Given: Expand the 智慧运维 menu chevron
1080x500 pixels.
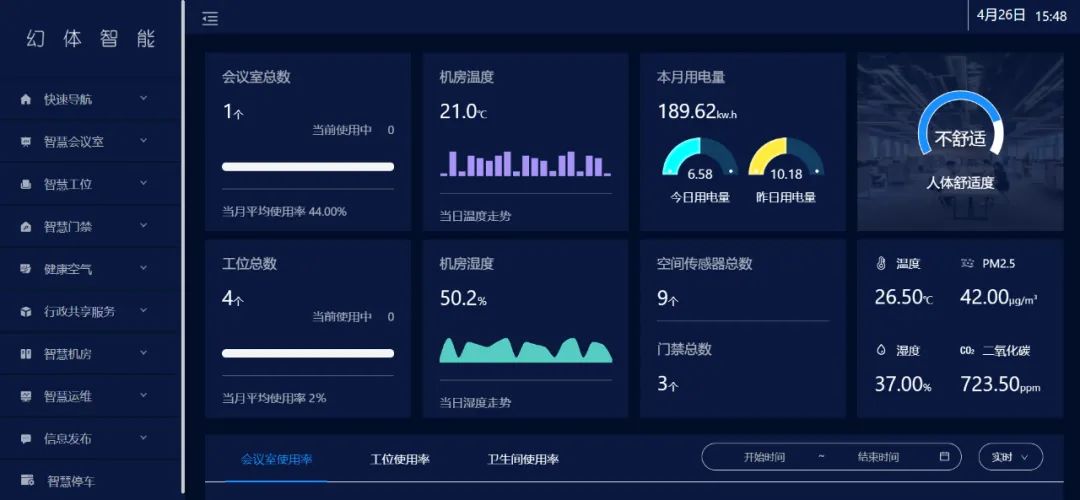Looking at the screenshot, I should click(143, 395).
